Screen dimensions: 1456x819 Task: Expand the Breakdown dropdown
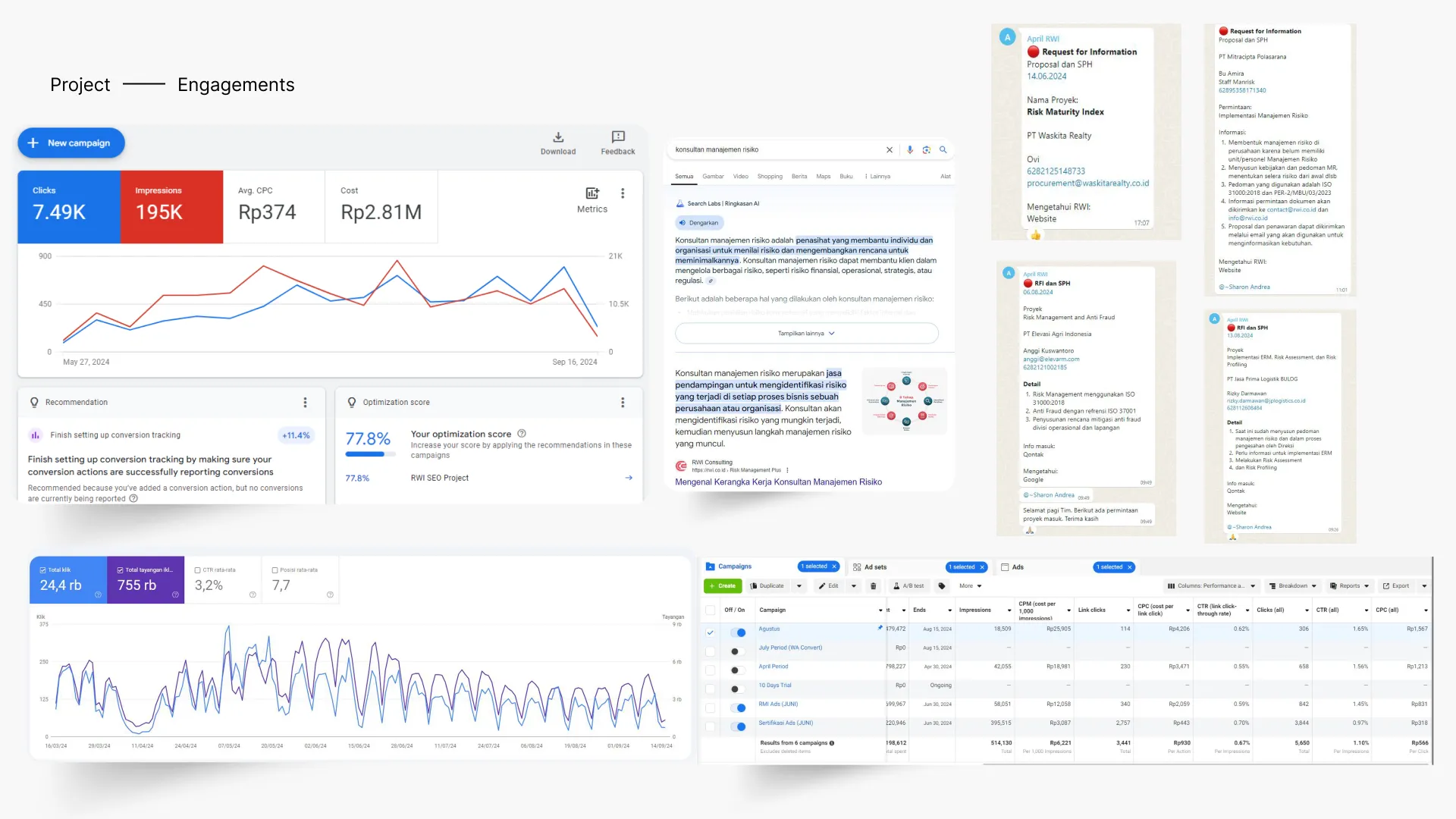[1294, 586]
